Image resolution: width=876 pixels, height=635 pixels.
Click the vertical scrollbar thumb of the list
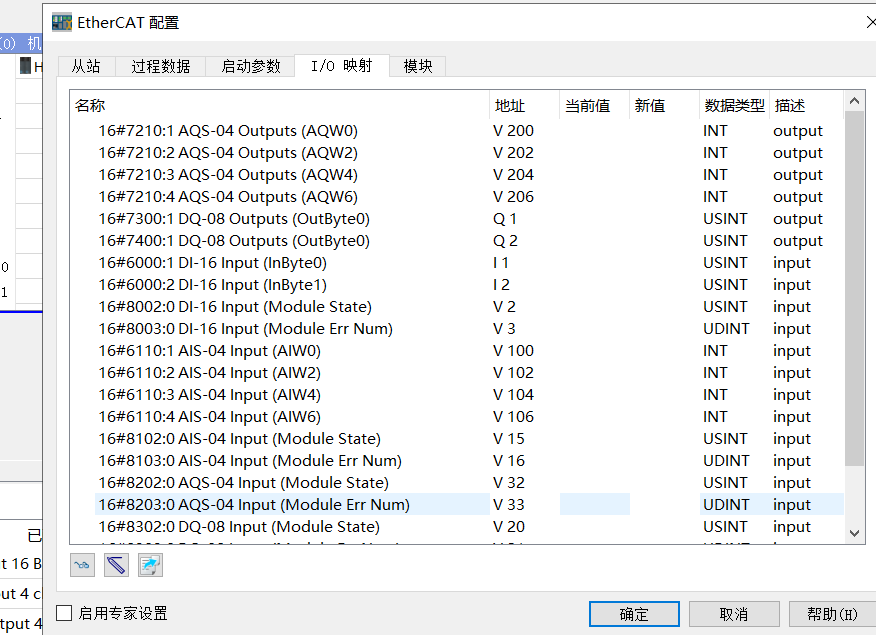pos(854,288)
